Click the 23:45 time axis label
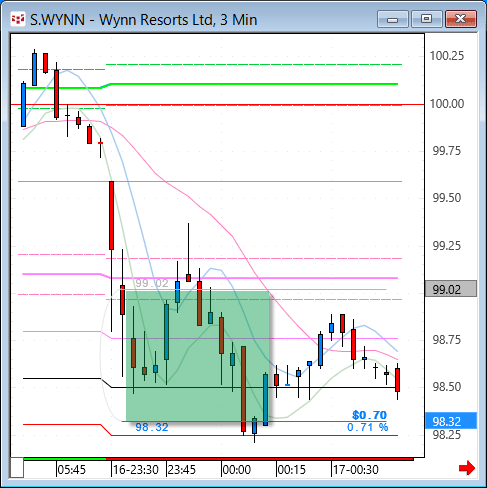 (x=182, y=470)
